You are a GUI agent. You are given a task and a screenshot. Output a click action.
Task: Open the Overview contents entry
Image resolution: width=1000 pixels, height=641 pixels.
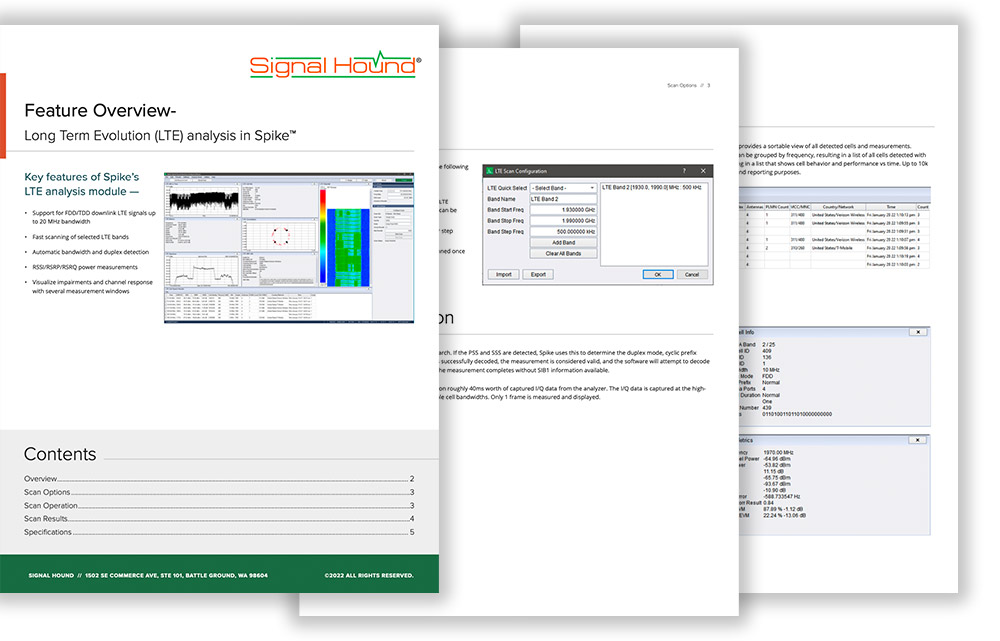click(x=219, y=478)
